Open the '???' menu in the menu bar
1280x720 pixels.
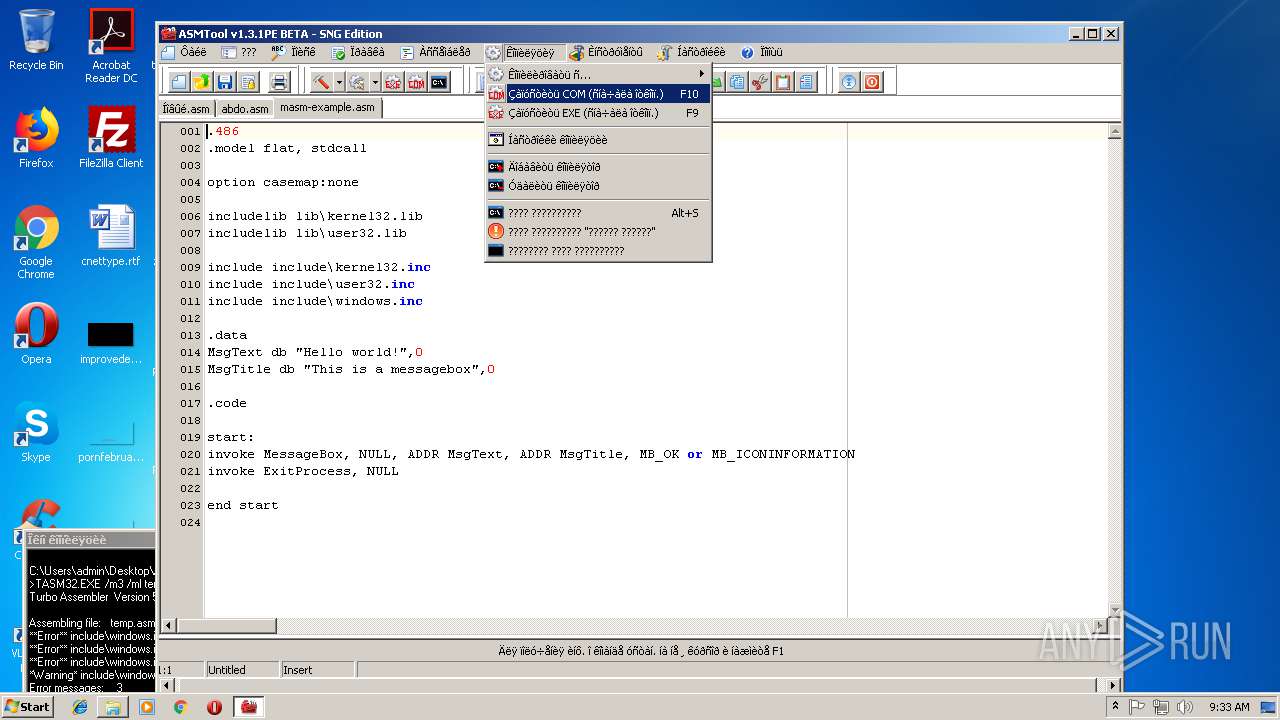(x=239, y=52)
